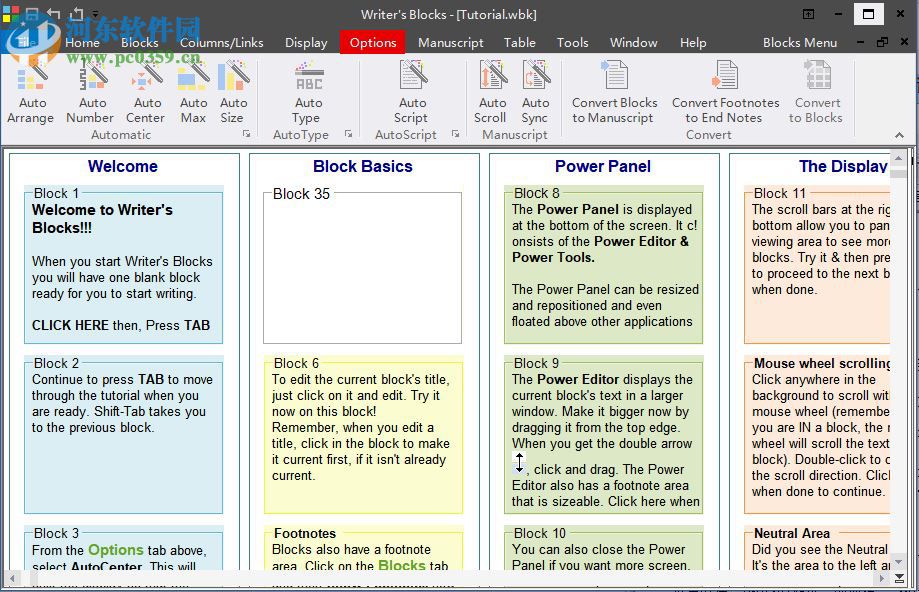This screenshot has height=592, width=919.
Task: Click the Auto Number icon
Action: pyautogui.click(x=91, y=90)
